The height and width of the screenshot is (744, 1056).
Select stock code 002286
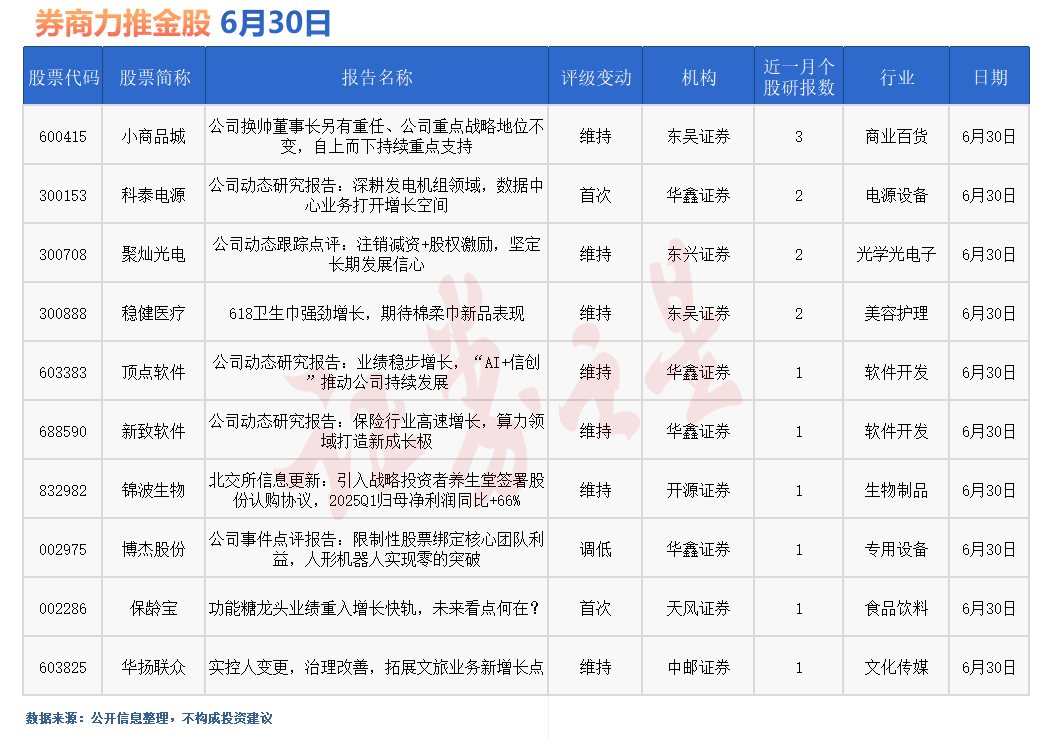(x=63, y=609)
